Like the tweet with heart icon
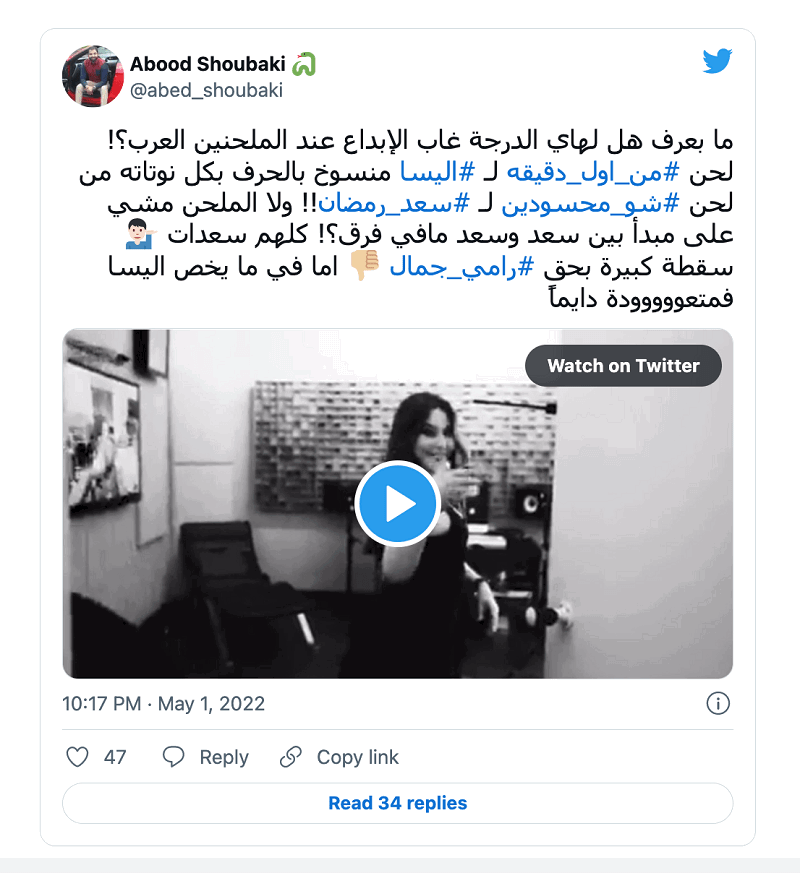 click(x=77, y=757)
